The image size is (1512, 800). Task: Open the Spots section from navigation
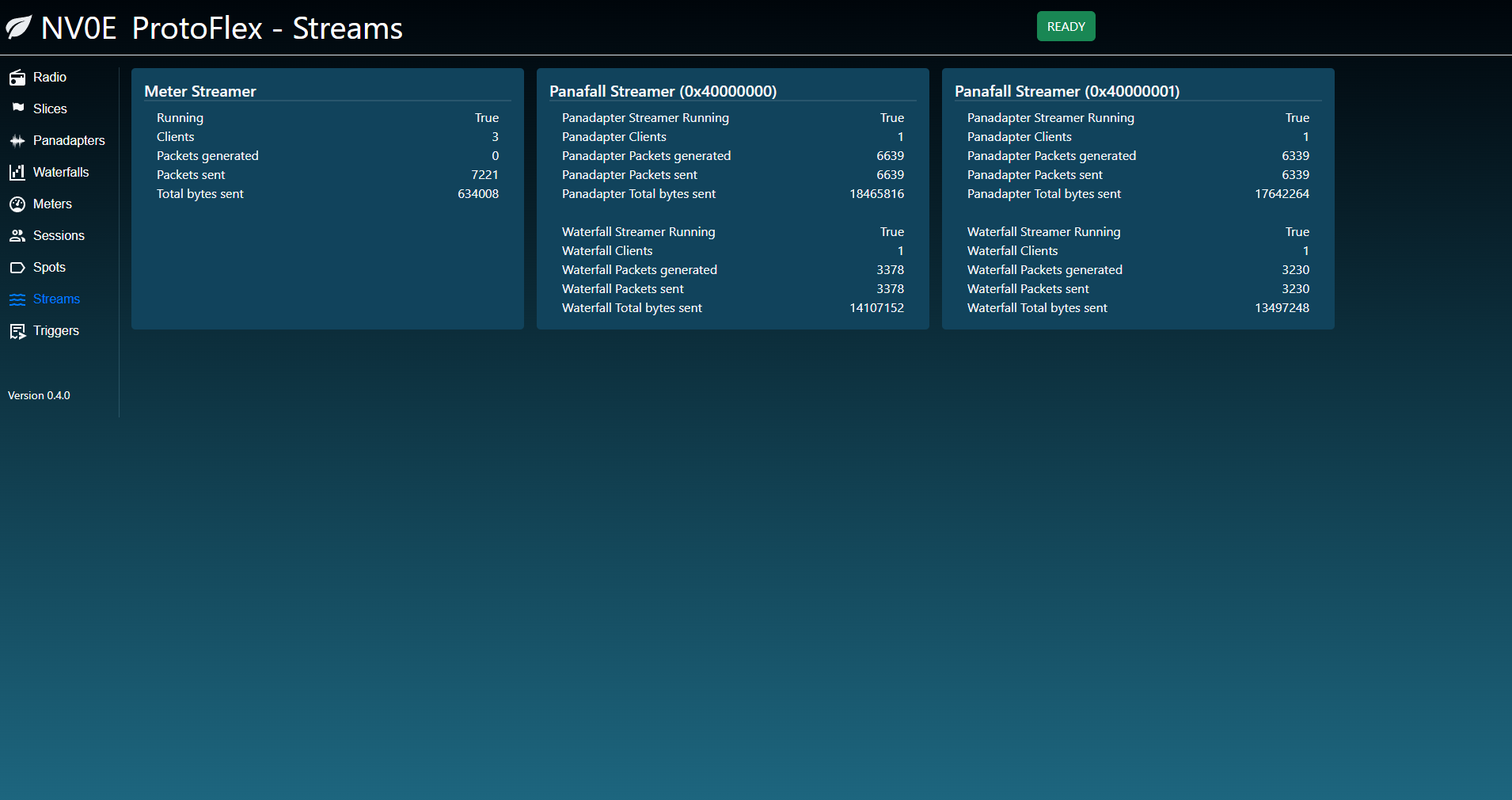[49, 267]
